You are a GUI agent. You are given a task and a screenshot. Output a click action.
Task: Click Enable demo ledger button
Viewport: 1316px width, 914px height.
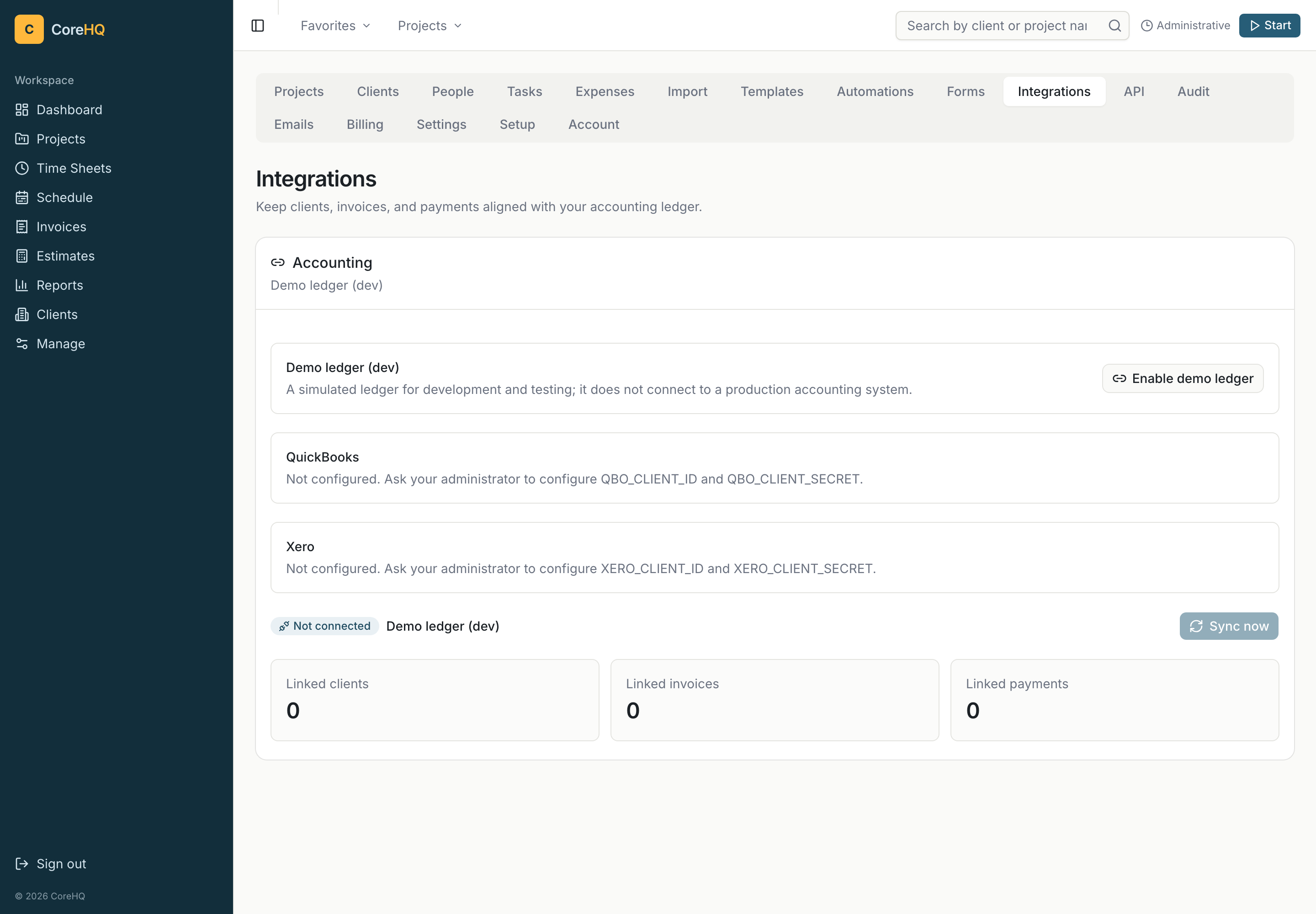1183,378
